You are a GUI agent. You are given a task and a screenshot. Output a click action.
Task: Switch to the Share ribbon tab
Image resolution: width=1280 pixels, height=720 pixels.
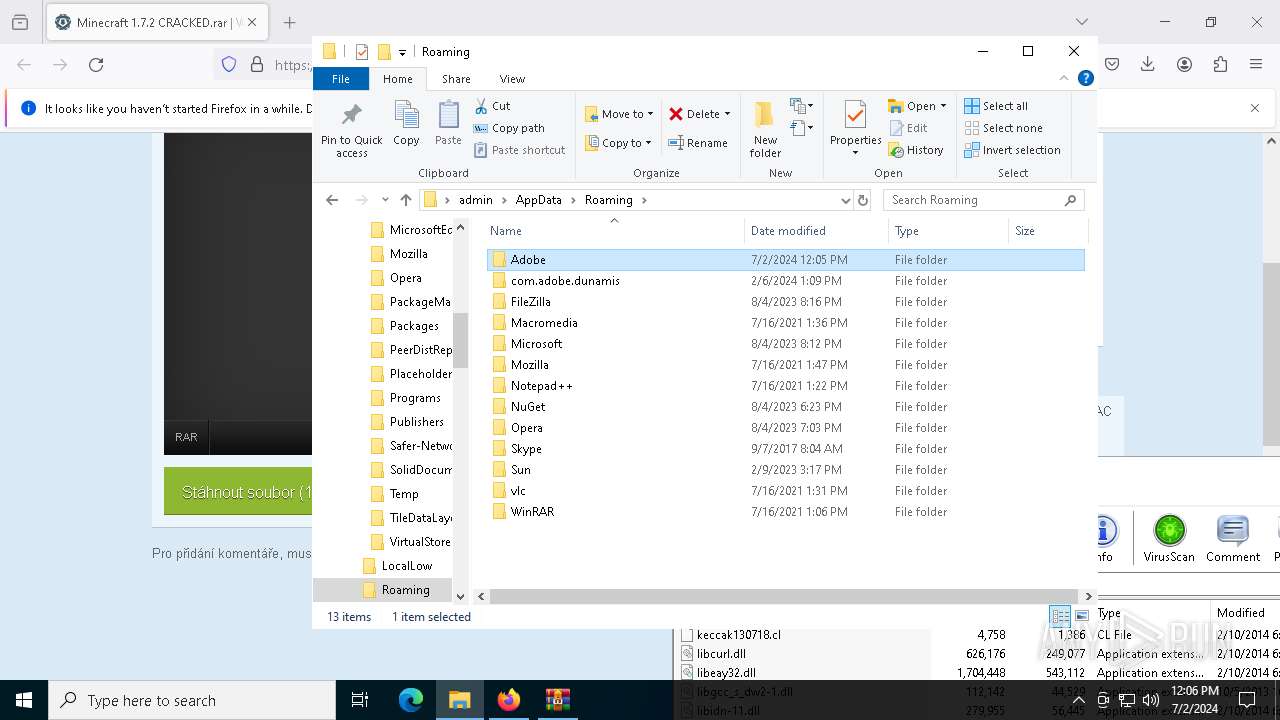coord(456,79)
